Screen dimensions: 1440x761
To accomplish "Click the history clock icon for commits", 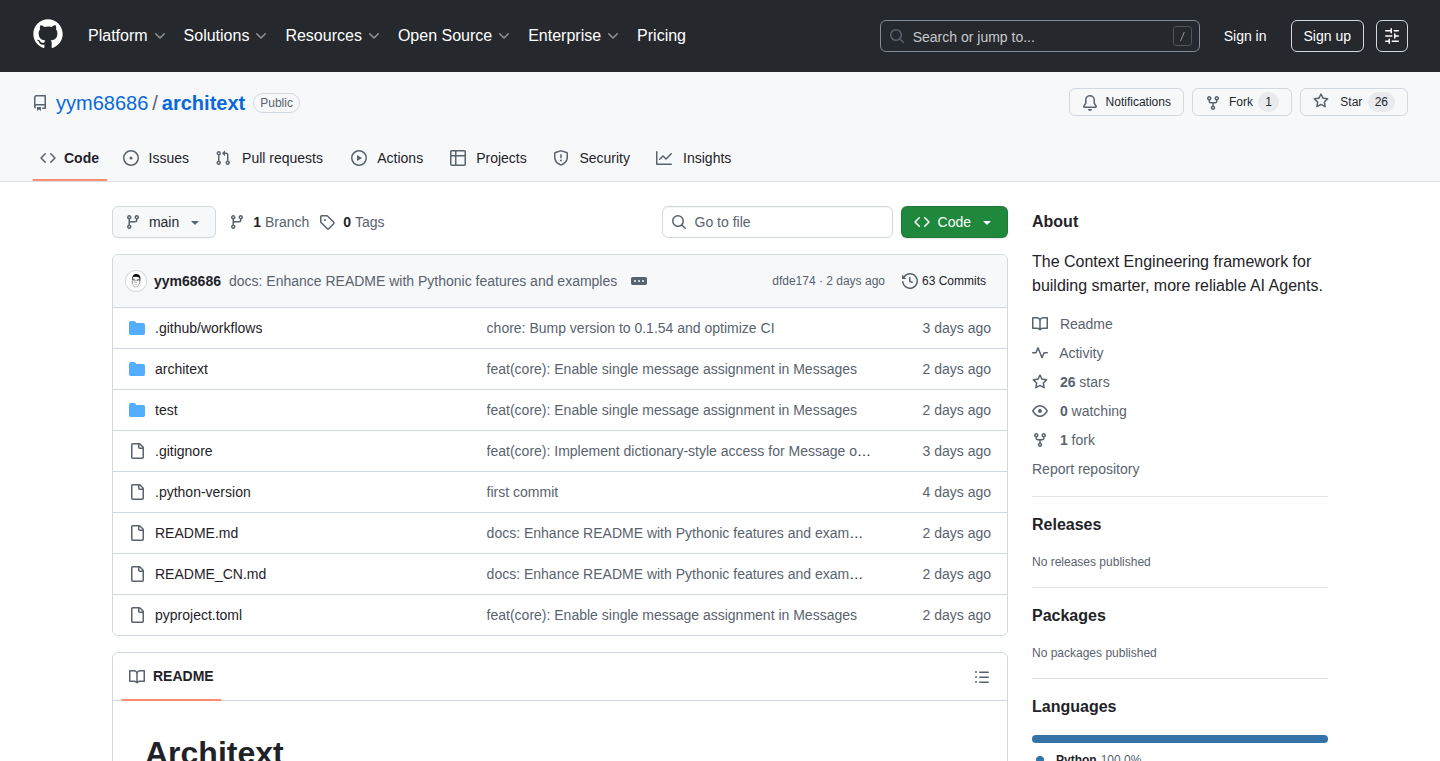I will (x=910, y=281).
